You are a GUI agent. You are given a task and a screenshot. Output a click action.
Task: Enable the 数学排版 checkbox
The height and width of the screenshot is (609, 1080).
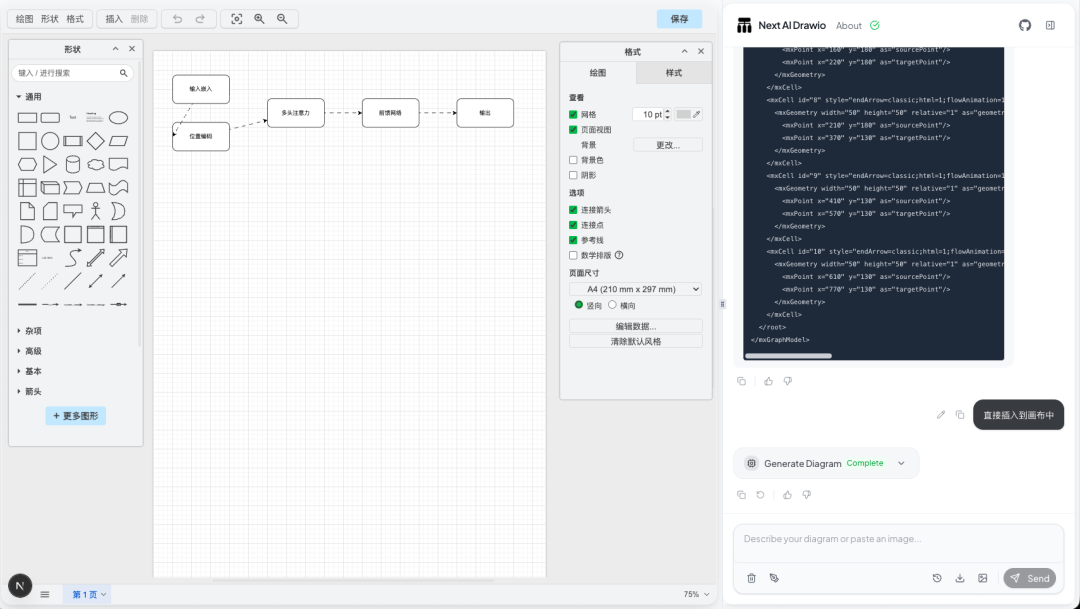pyautogui.click(x=573, y=255)
